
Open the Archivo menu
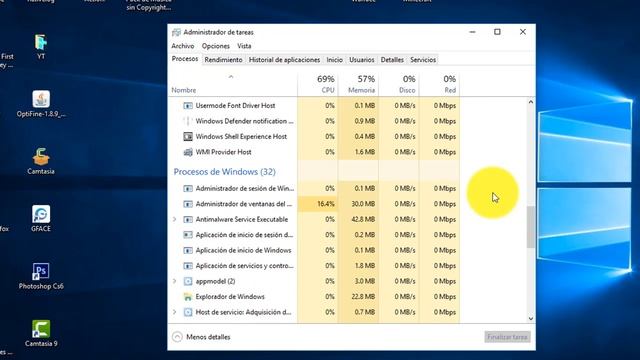point(183,46)
